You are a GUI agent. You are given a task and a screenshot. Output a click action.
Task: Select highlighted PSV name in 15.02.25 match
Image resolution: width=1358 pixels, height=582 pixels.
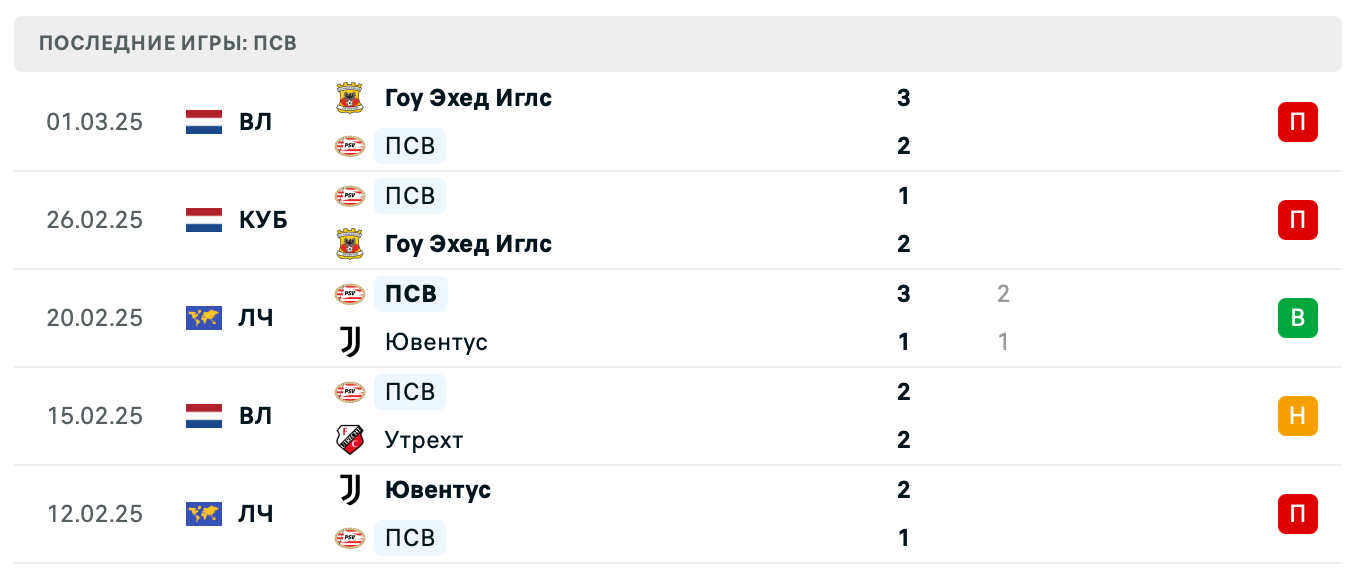click(x=410, y=392)
